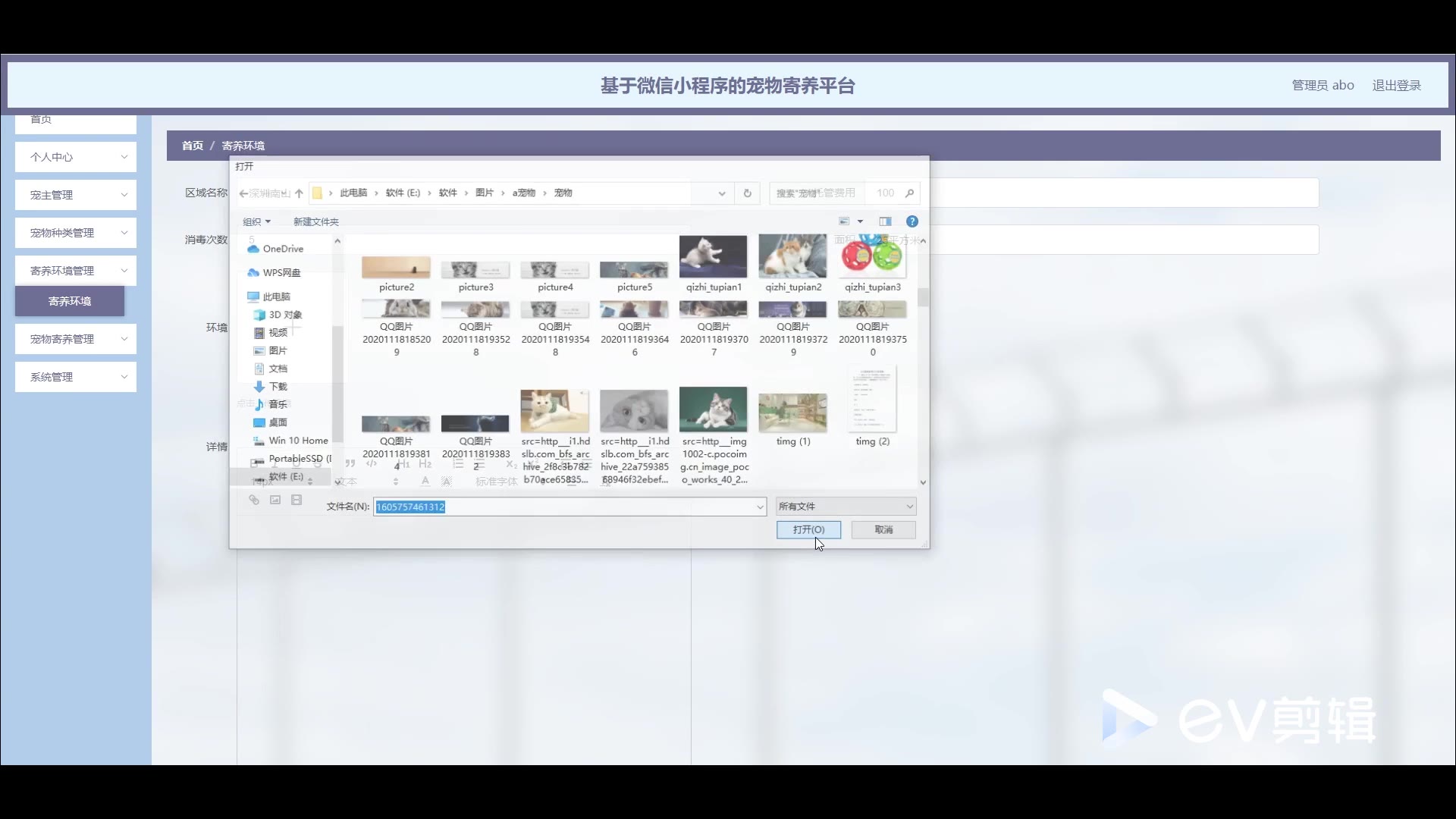The width and height of the screenshot is (1456, 819).
Task: Toggle the preview pane icon
Action: pyautogui.click(x=885, y=221)
